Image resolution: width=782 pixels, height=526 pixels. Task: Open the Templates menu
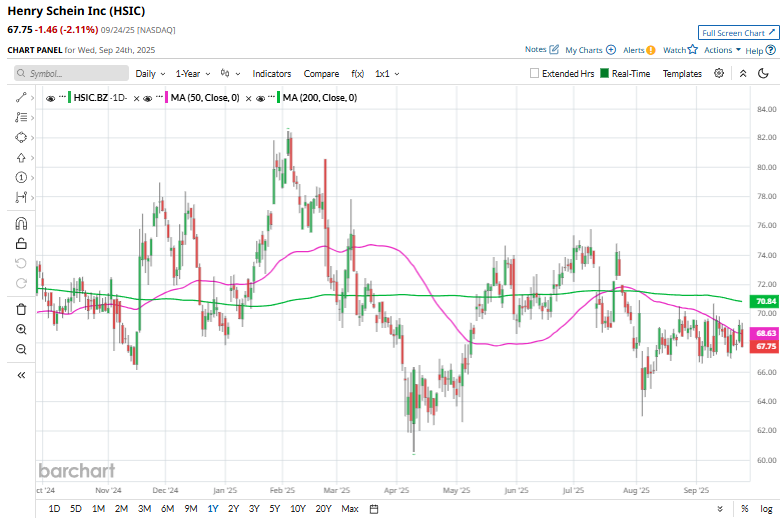click(x=682, y=74)
